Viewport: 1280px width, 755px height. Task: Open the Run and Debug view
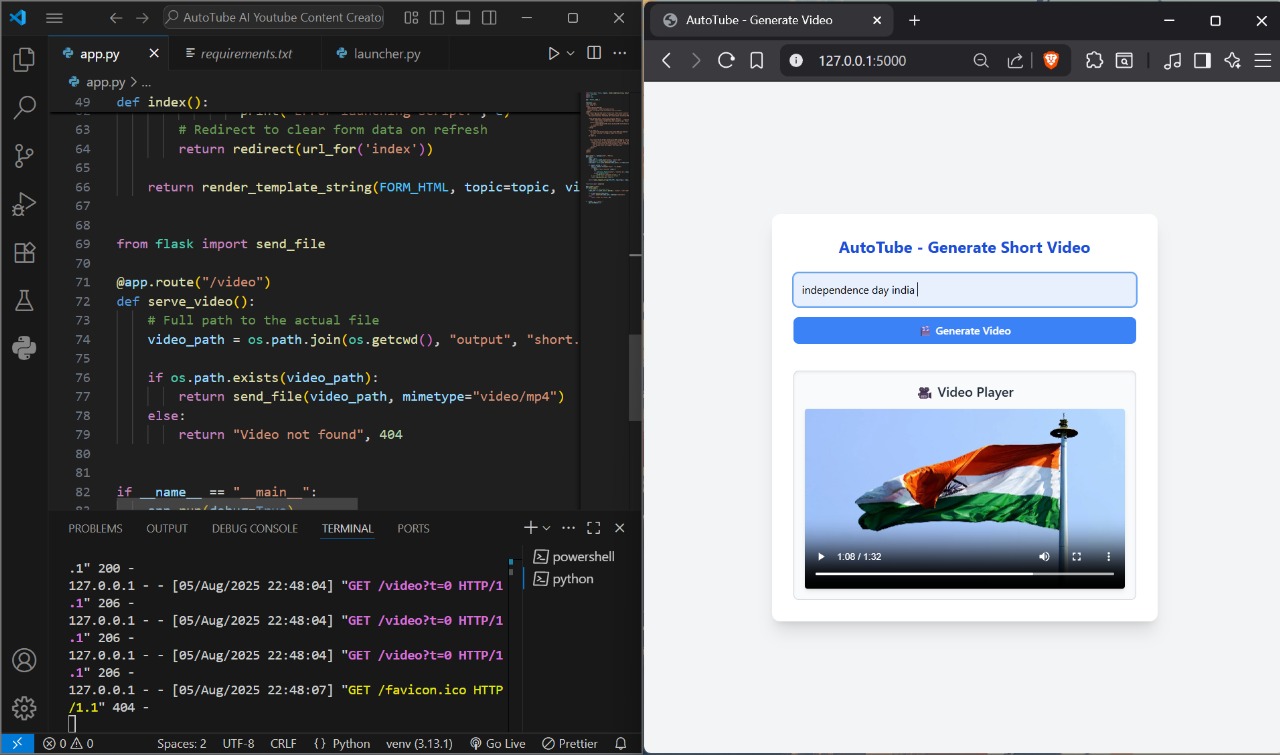coord(24,204)
